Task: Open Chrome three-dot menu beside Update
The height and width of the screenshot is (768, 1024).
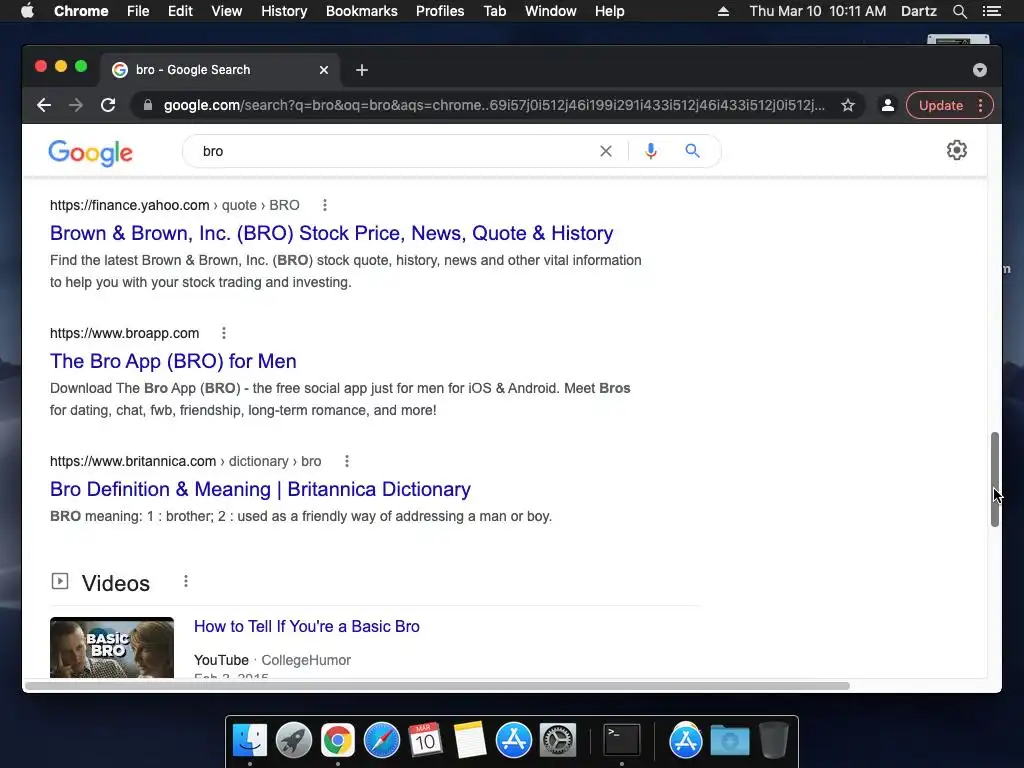Action: point(980,105)
